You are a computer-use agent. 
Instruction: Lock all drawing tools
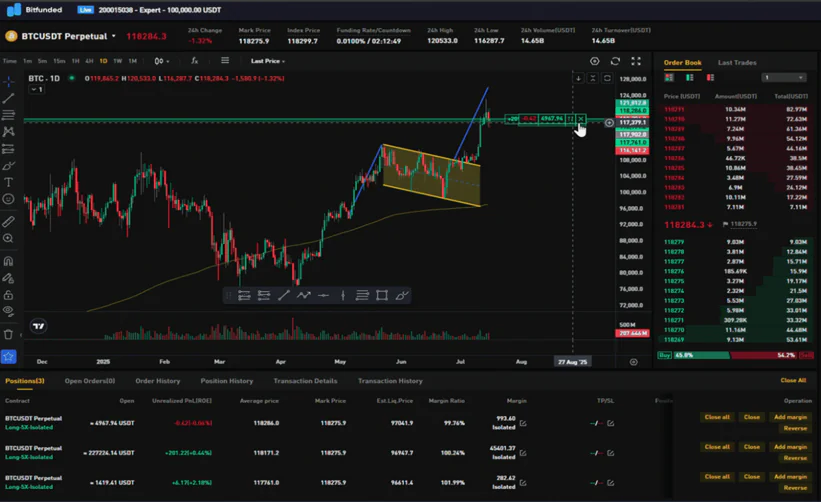8,295
